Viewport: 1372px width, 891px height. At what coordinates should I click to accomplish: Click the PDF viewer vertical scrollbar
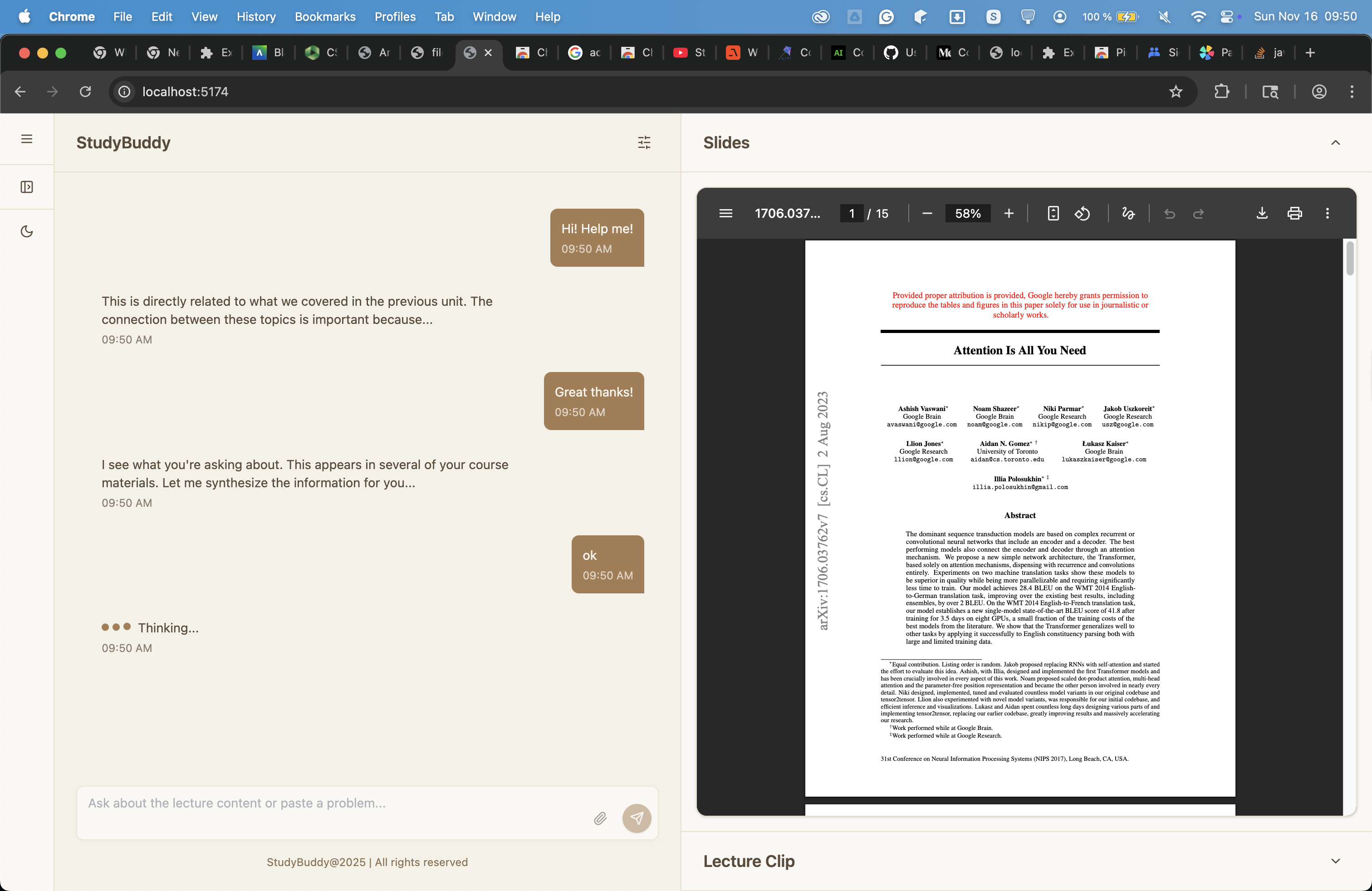pyautogui.click(x=1349, y=259)
